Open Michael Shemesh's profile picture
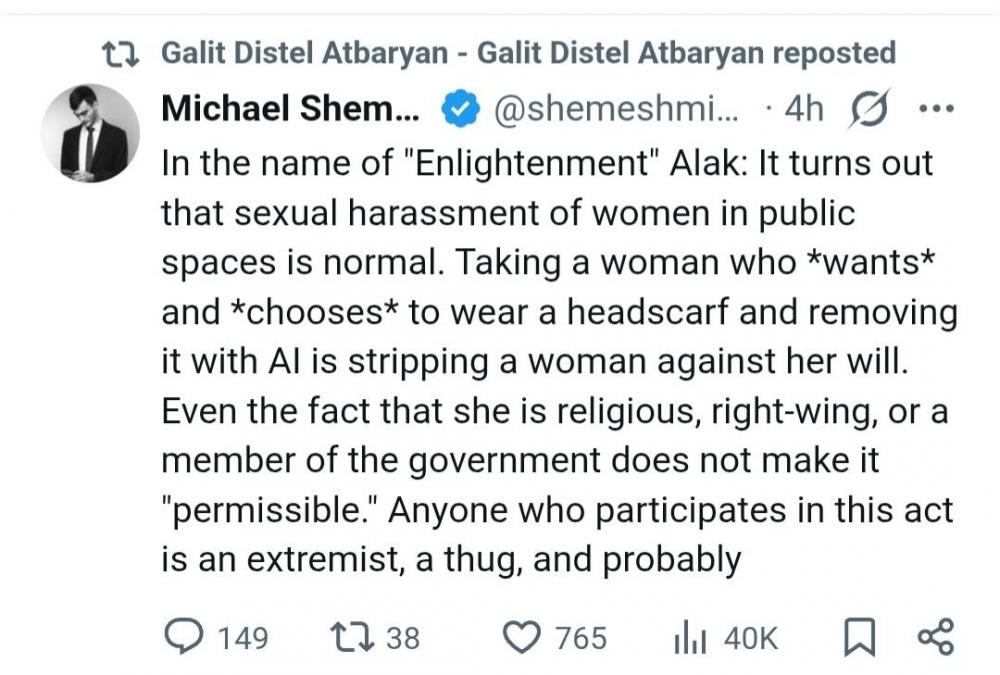This screenshot has height=675, width=1000. coord(90,133)
